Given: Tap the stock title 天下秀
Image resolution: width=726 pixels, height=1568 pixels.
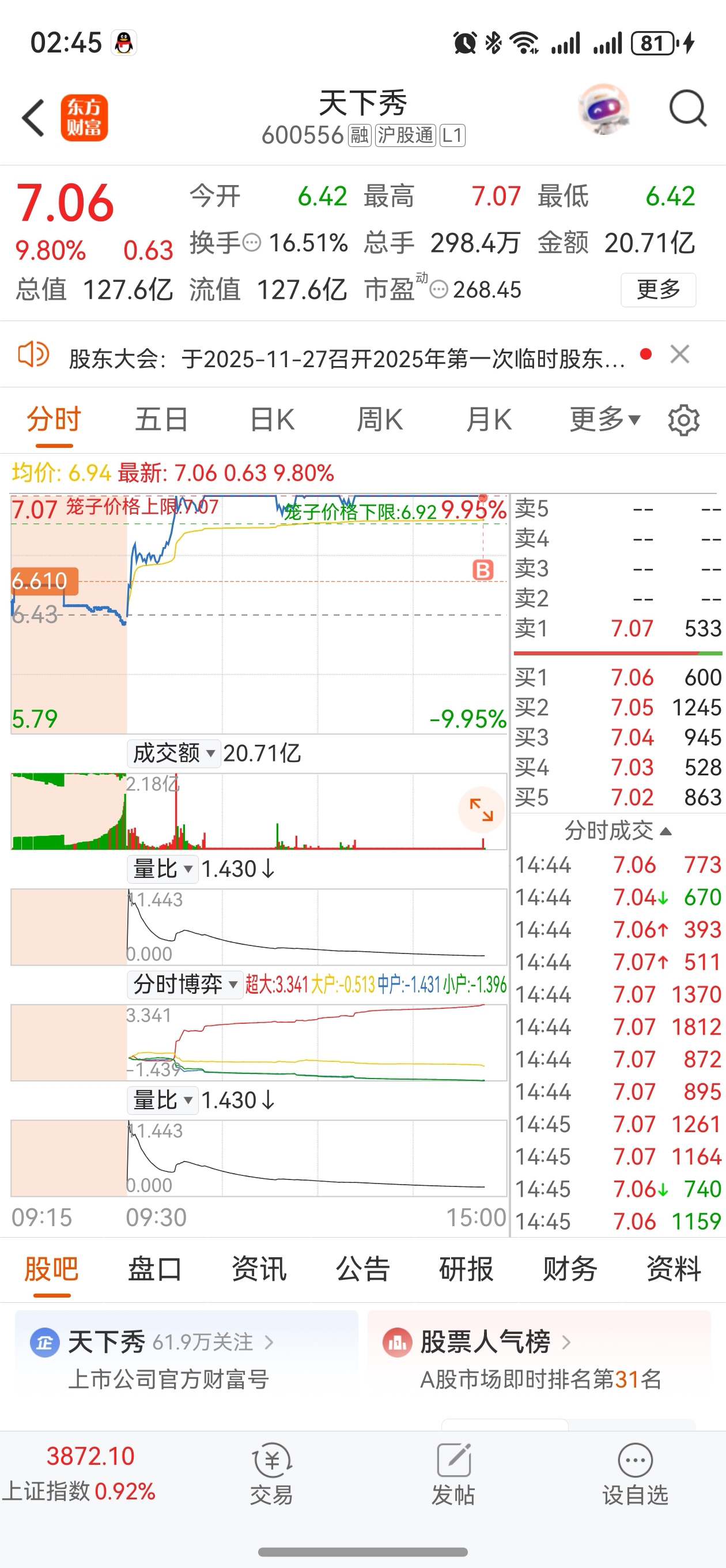Looking at the screenshot, I should point(362,103).
